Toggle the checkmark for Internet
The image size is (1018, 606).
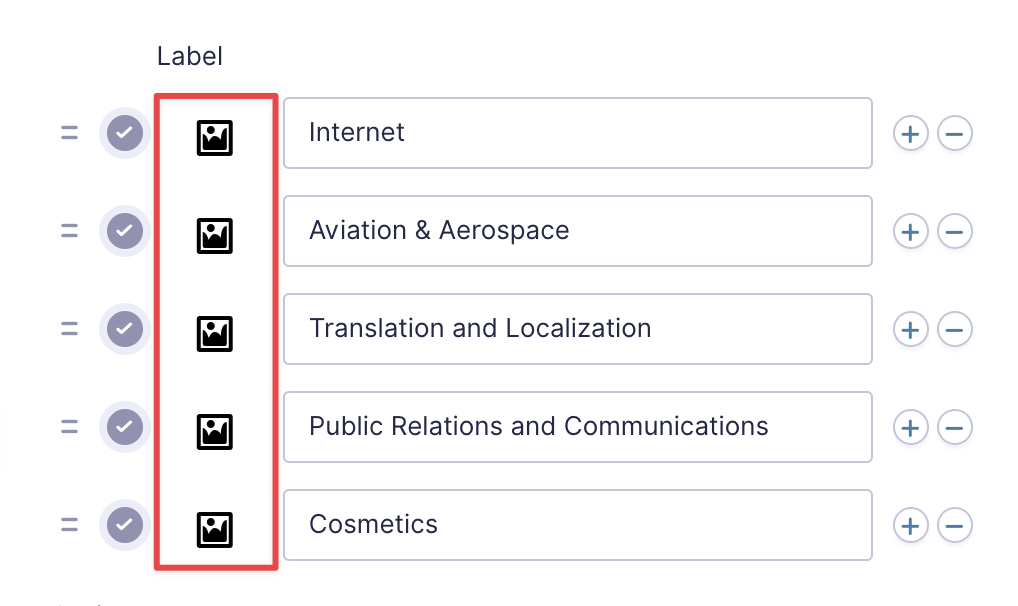click(125, 133)
